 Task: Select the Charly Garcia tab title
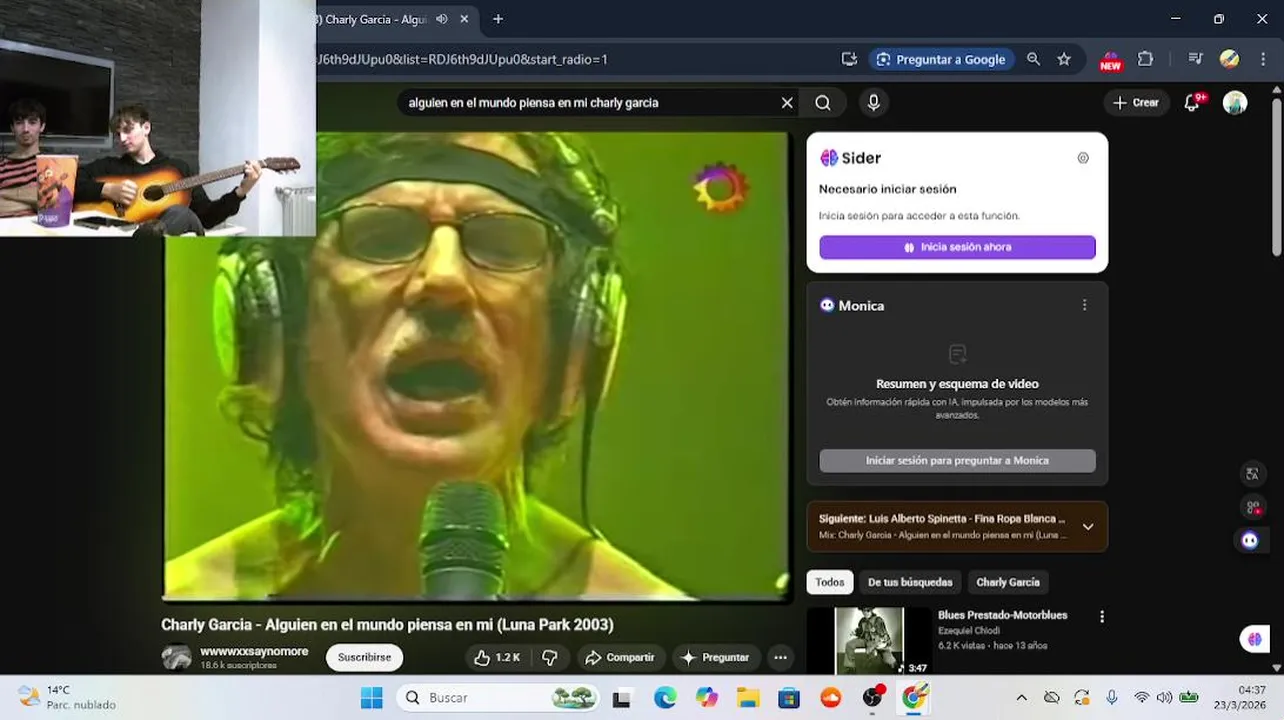[372, 19]
